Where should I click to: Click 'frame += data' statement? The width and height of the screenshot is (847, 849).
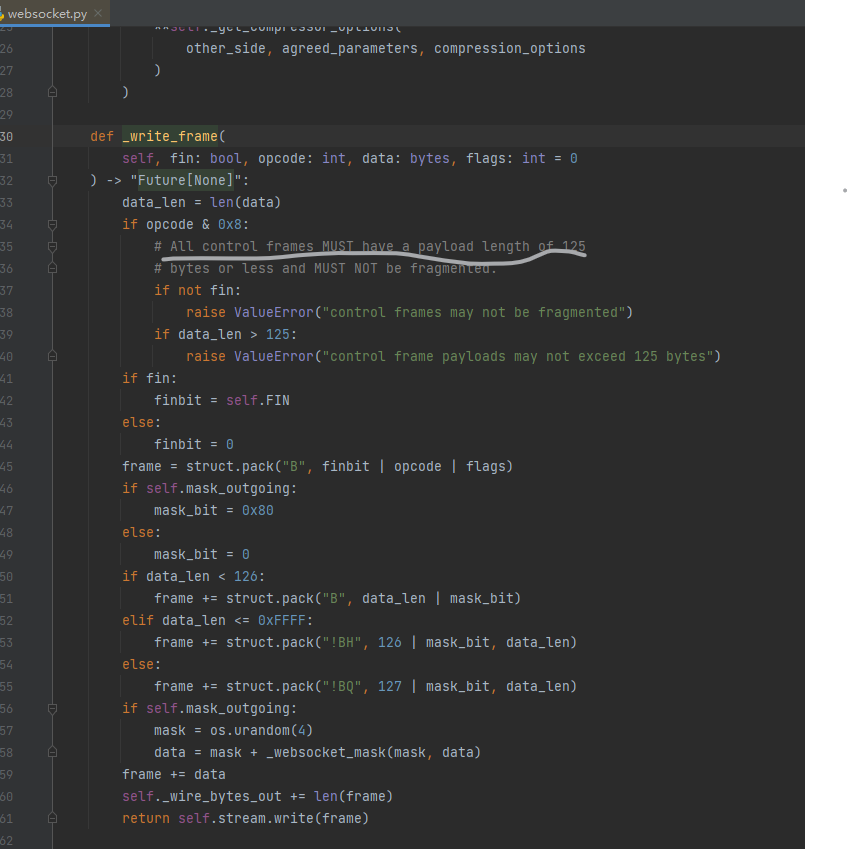point(174,774)
